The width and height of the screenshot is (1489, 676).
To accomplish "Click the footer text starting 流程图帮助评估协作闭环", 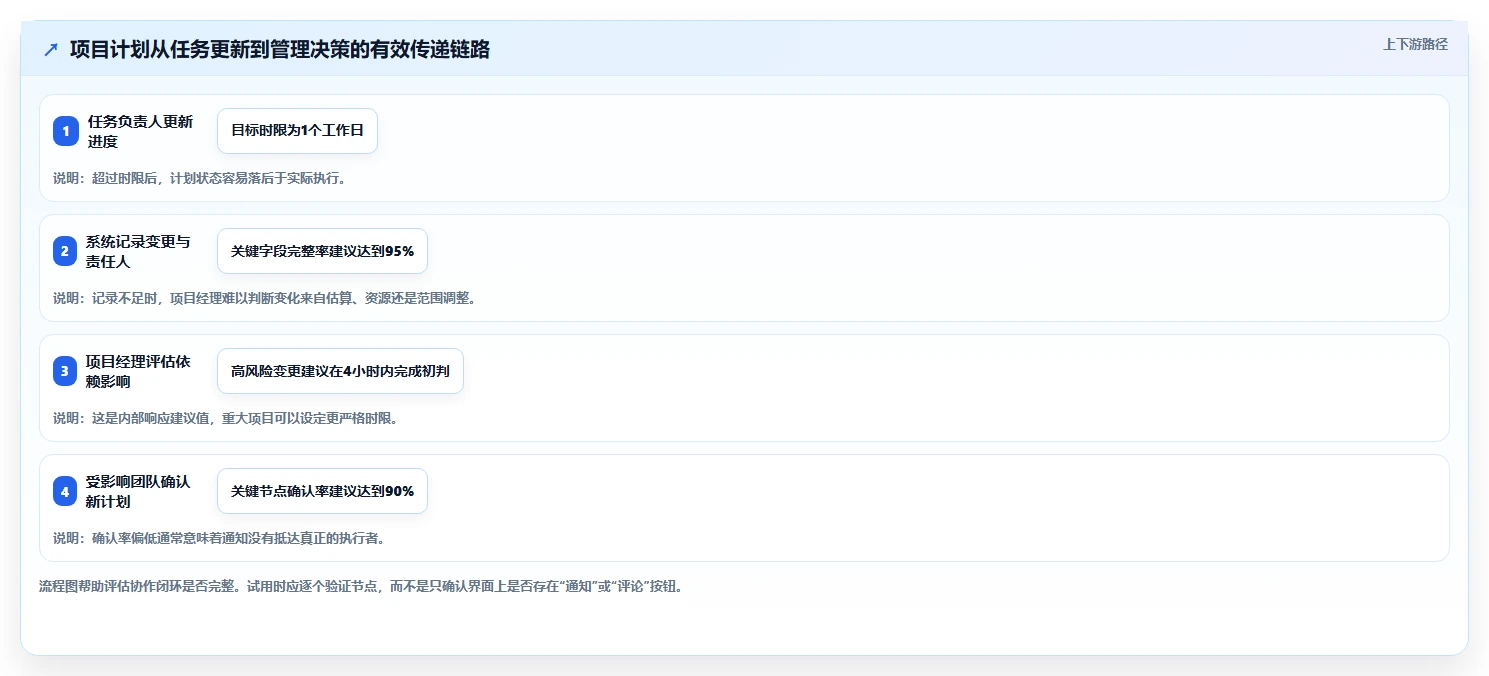I will coord(361,586).
